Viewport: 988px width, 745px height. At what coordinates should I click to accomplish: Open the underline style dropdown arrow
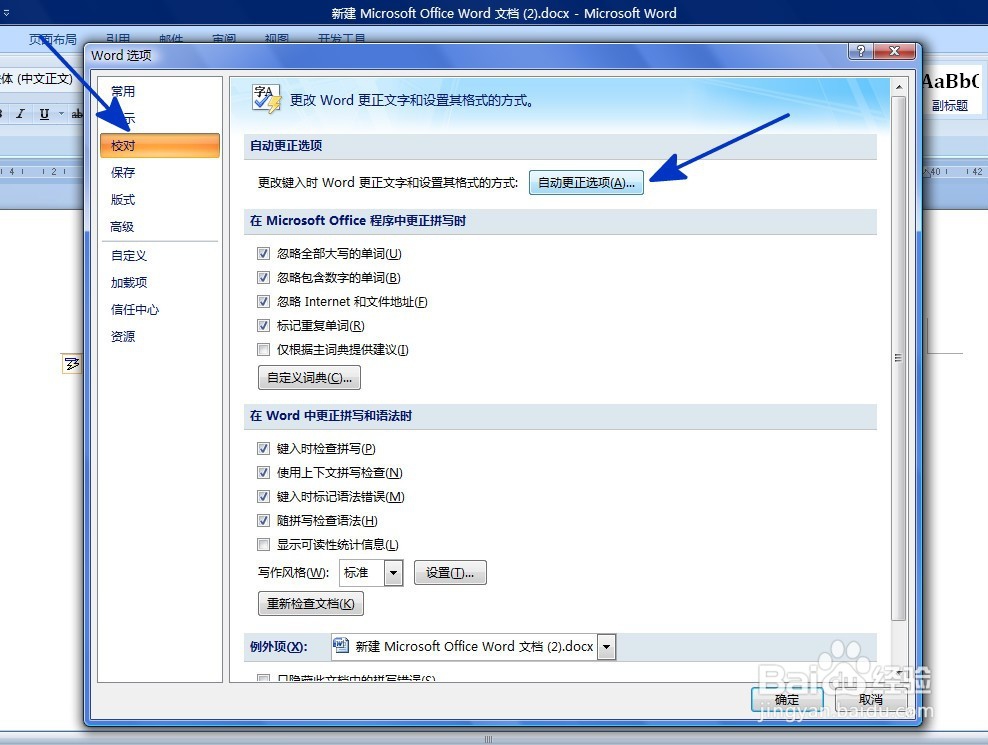click(x=61, y=113)
